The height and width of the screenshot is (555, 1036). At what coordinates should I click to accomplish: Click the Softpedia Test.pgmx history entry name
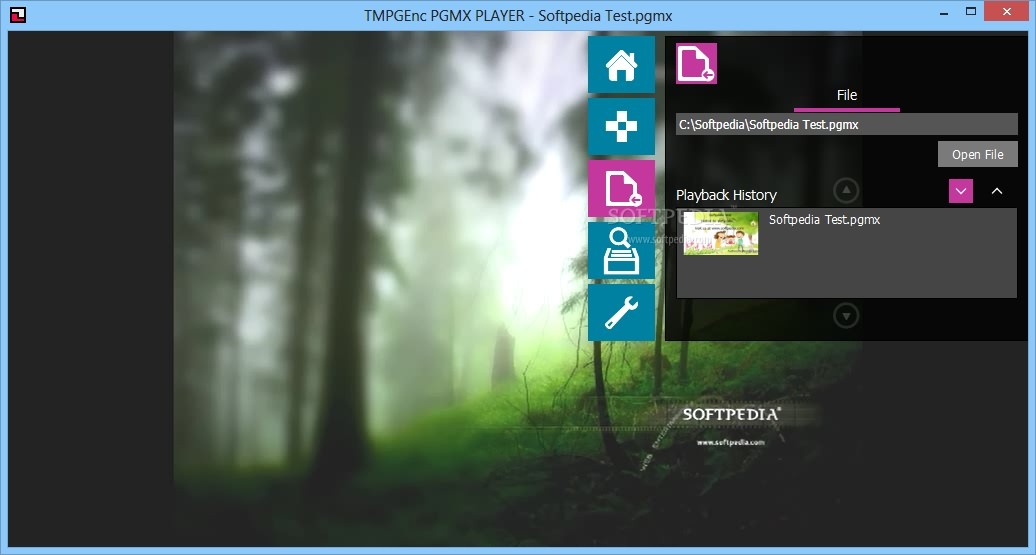(824, 220)
